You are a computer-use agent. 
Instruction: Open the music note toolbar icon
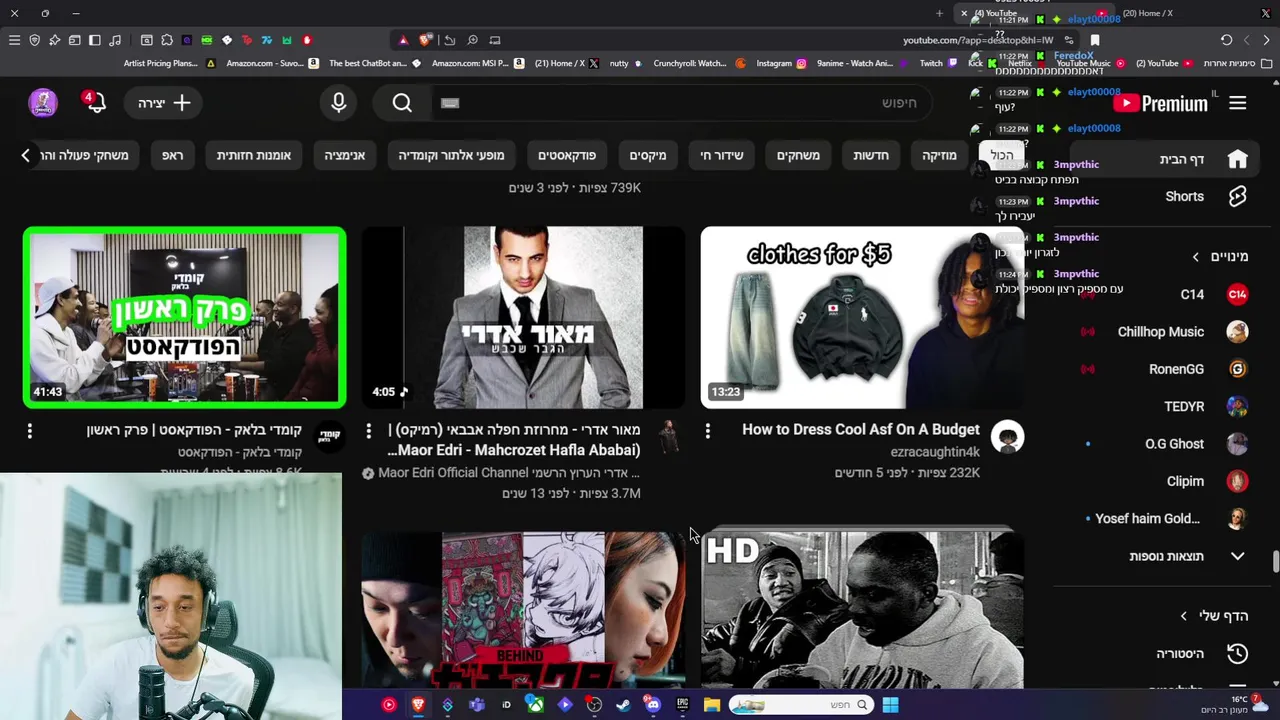point(115,40)
